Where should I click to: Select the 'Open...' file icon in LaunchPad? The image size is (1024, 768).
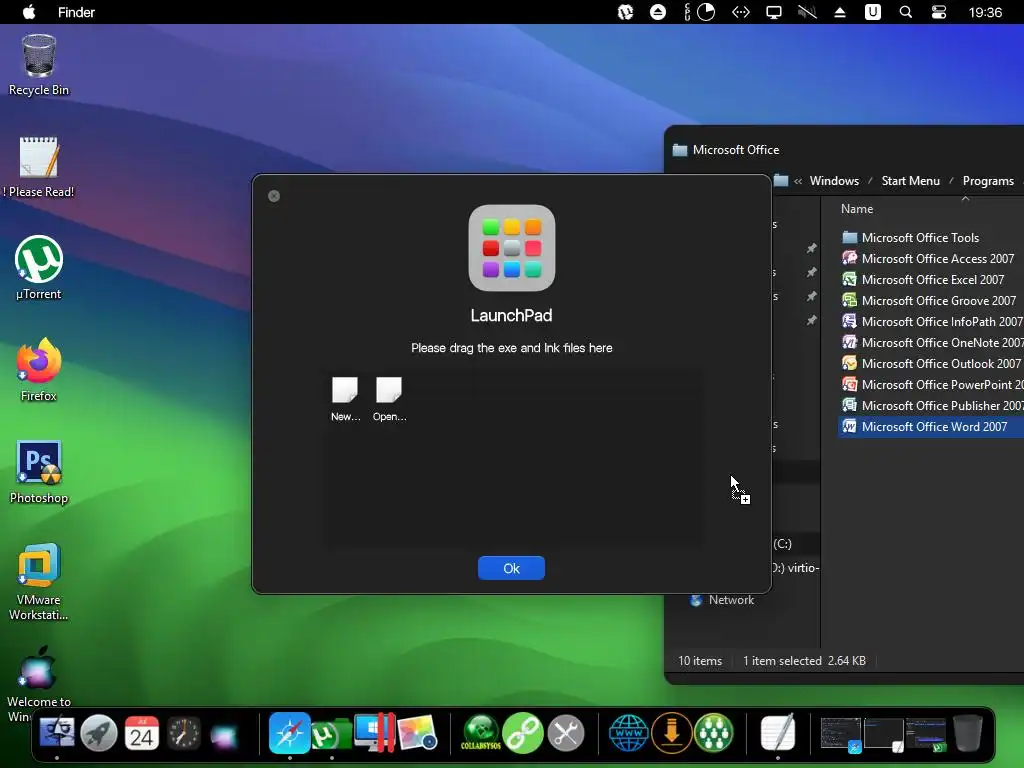click(389, 399)
